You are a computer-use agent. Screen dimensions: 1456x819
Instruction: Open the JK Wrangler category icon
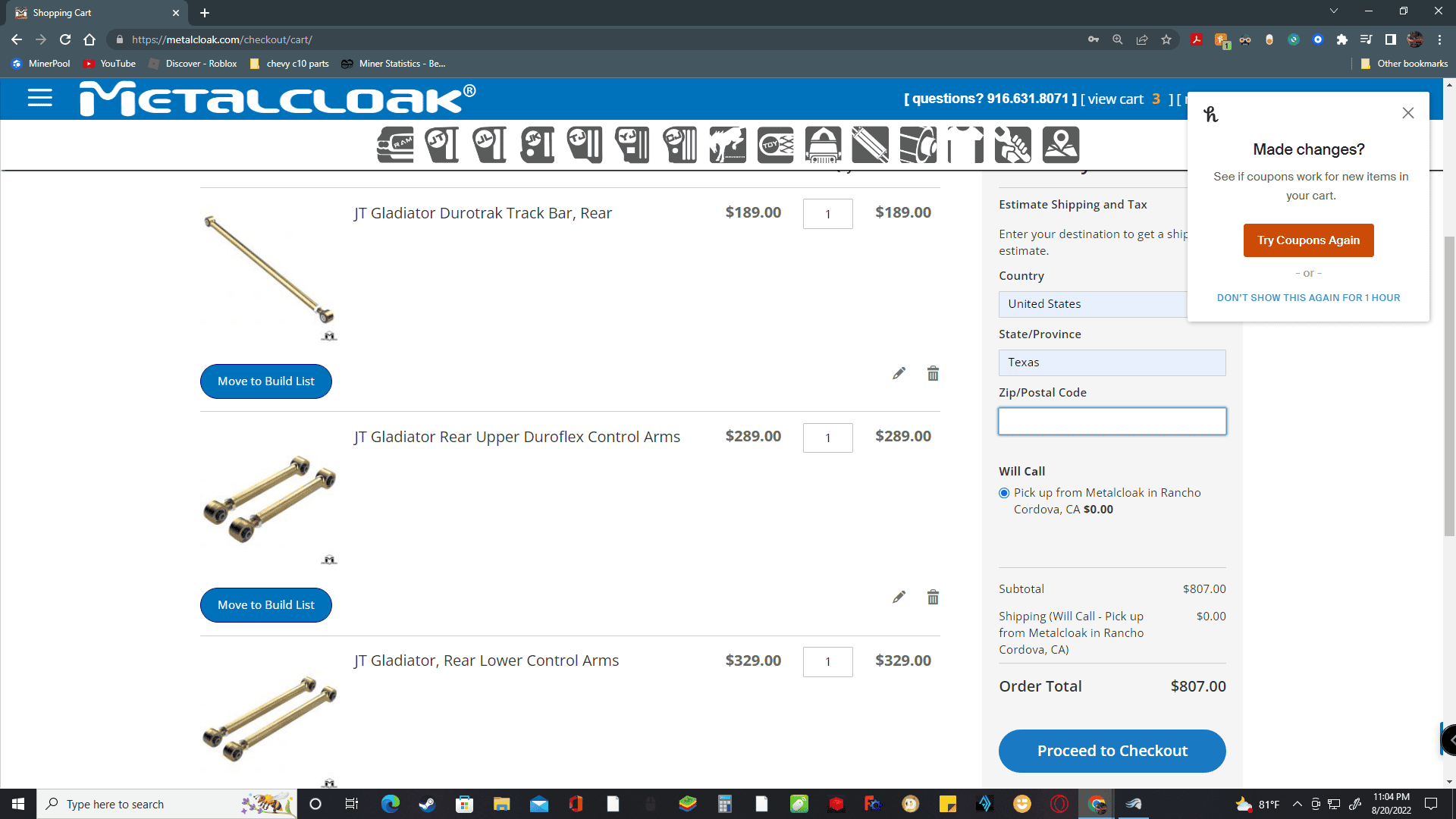538,144
